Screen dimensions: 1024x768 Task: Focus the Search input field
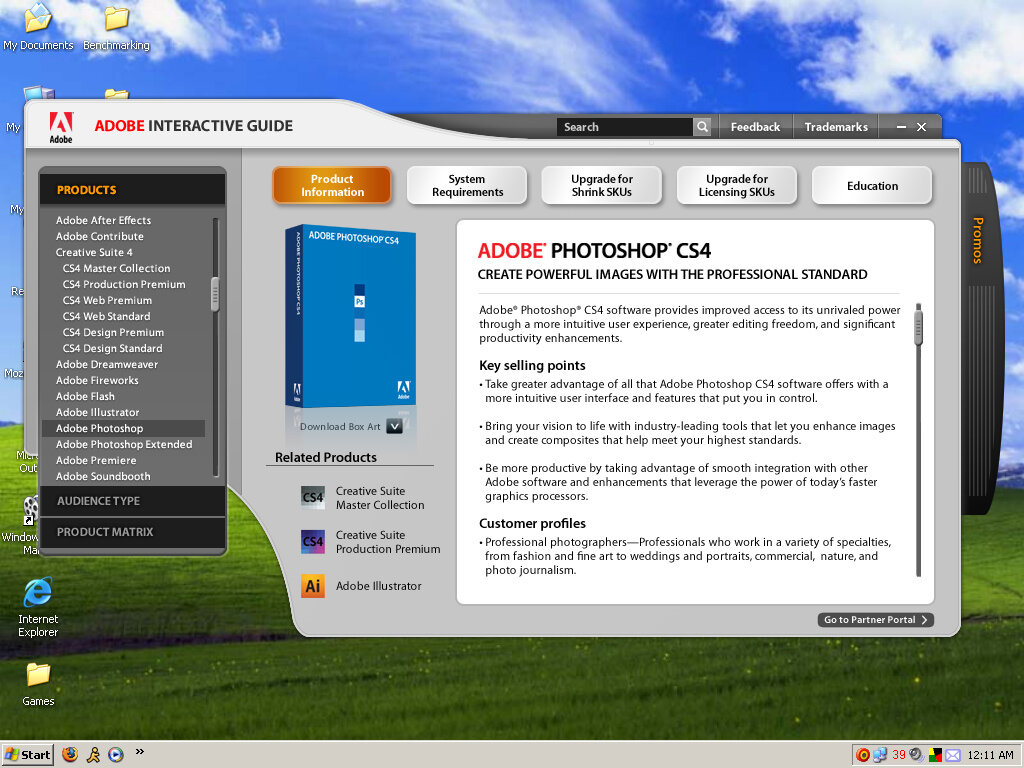[624, 127]
